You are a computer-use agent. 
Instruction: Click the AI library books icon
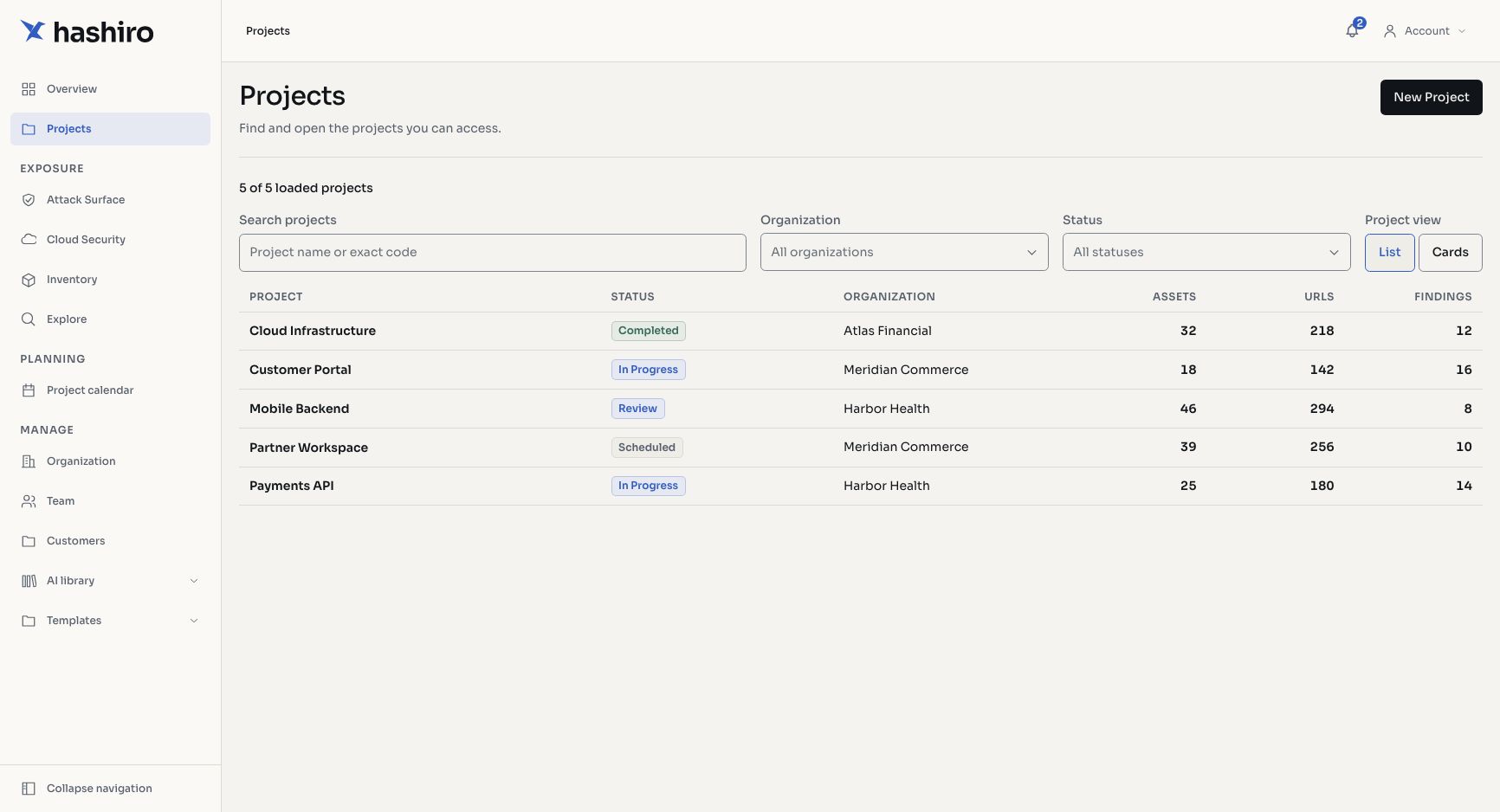click(29, 581)
